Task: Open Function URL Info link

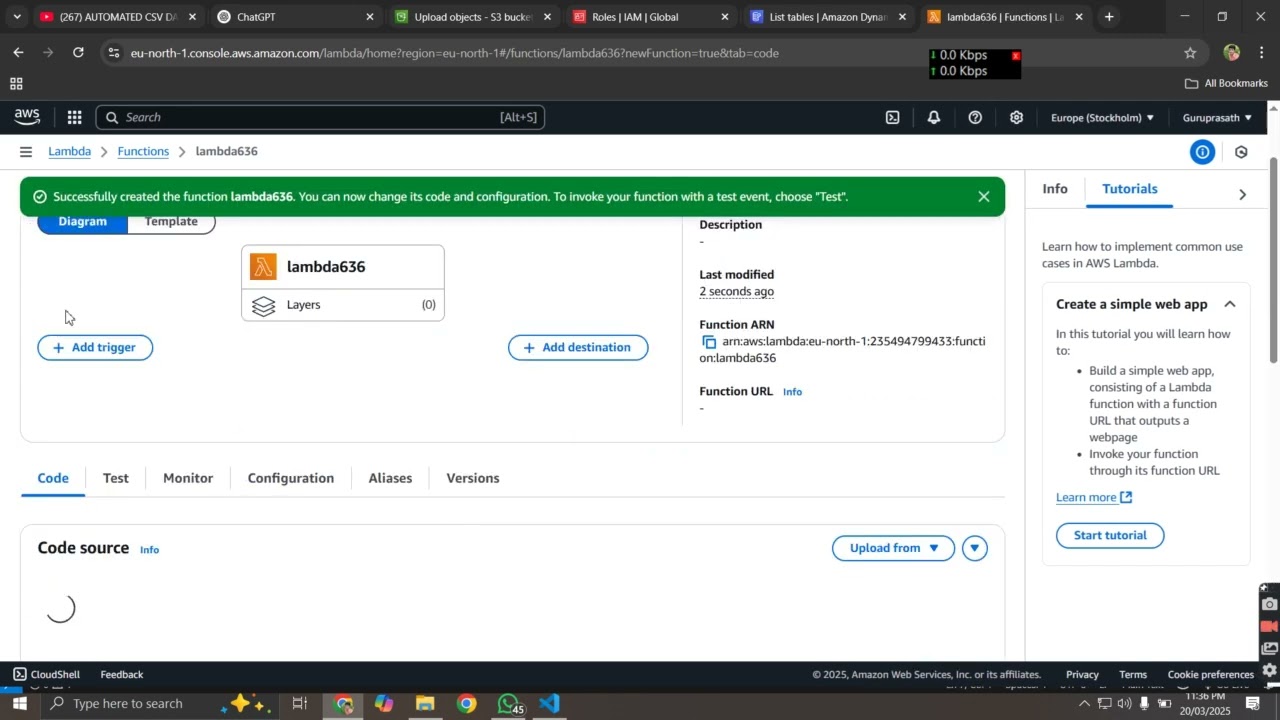Action: 792,392
